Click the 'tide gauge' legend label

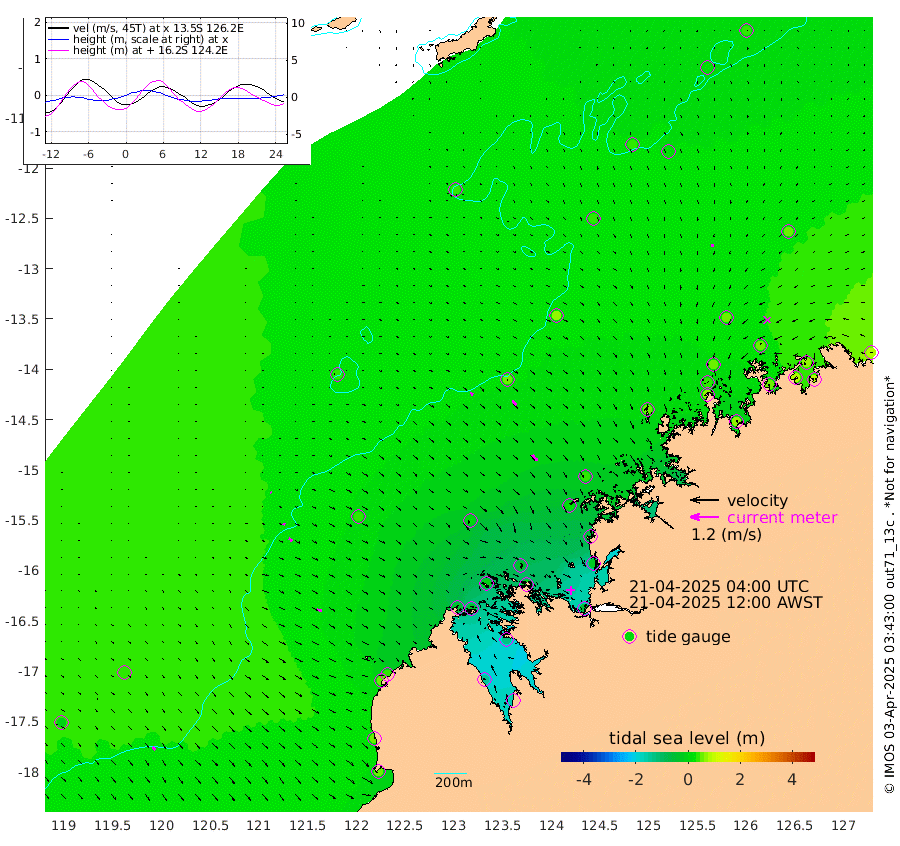pyautogui.click(x=688, y=637)
